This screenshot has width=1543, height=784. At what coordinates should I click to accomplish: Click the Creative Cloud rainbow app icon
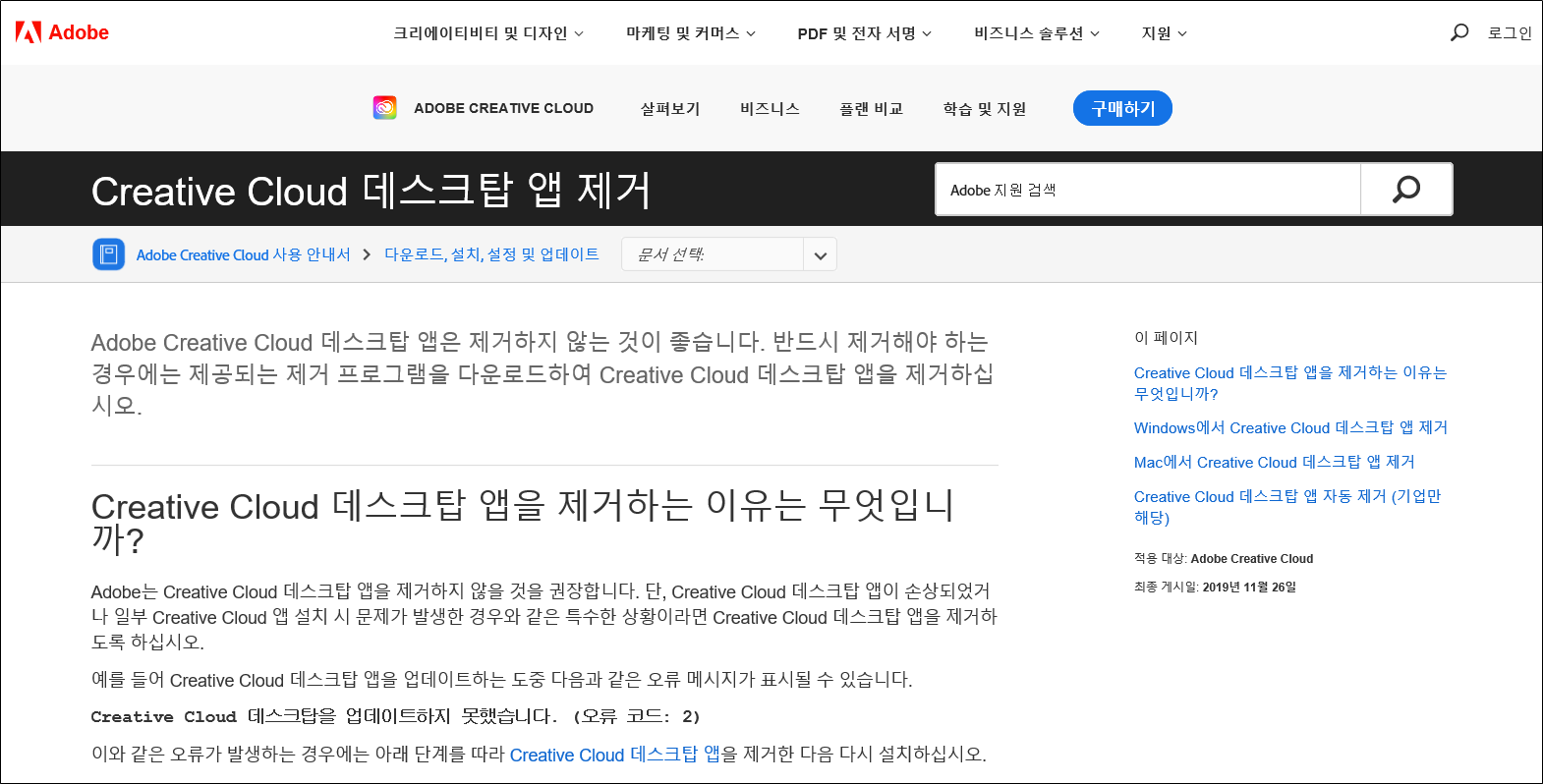tap(385, 108)
